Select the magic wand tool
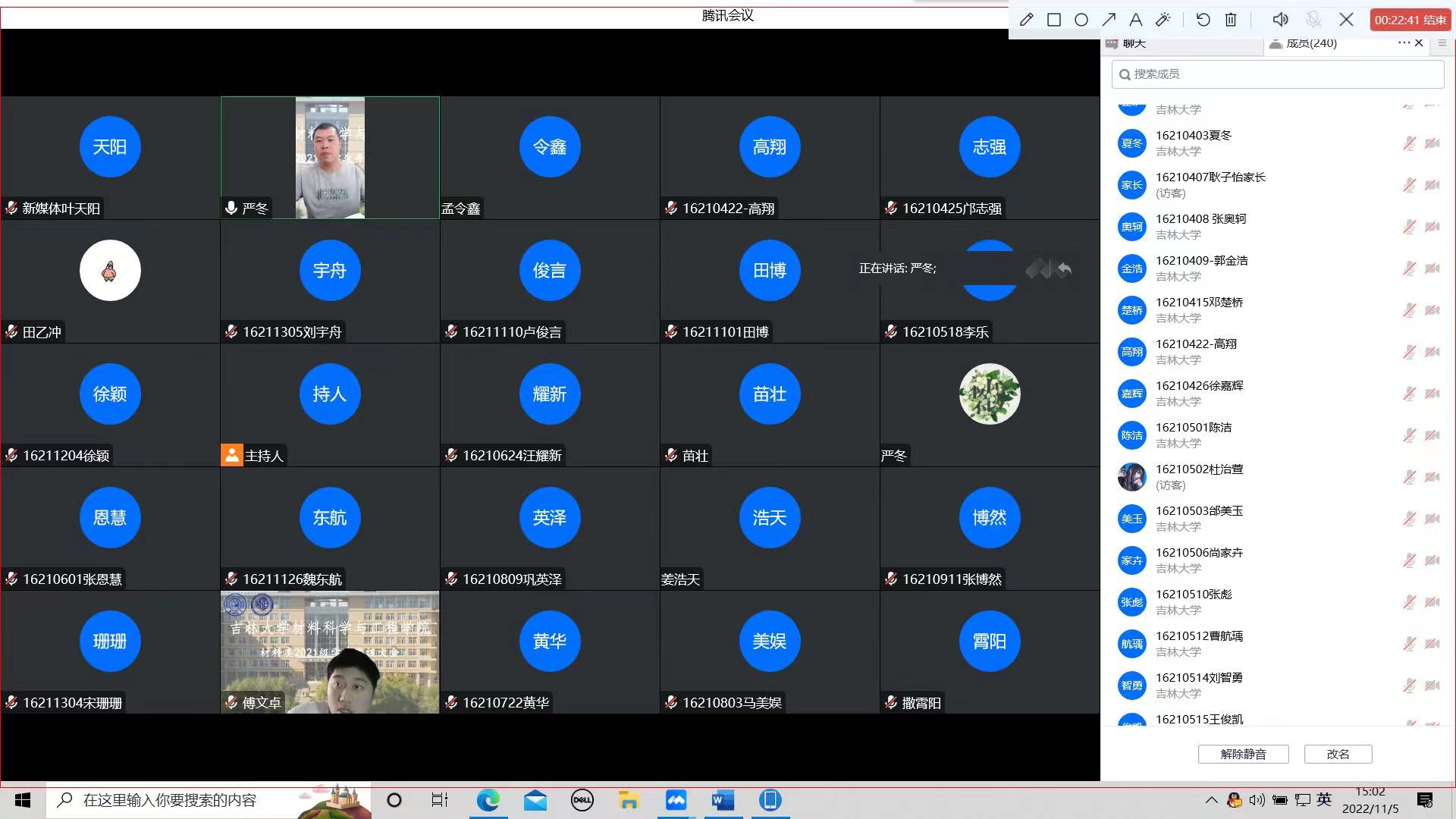 click(x=1163, y=20)
